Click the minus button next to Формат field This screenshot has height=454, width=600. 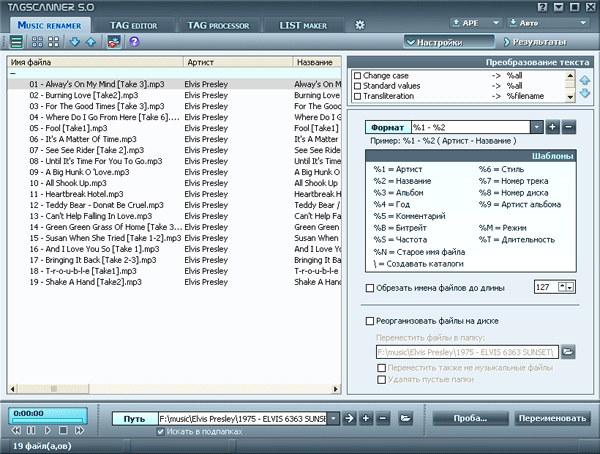tap(569, 127)
